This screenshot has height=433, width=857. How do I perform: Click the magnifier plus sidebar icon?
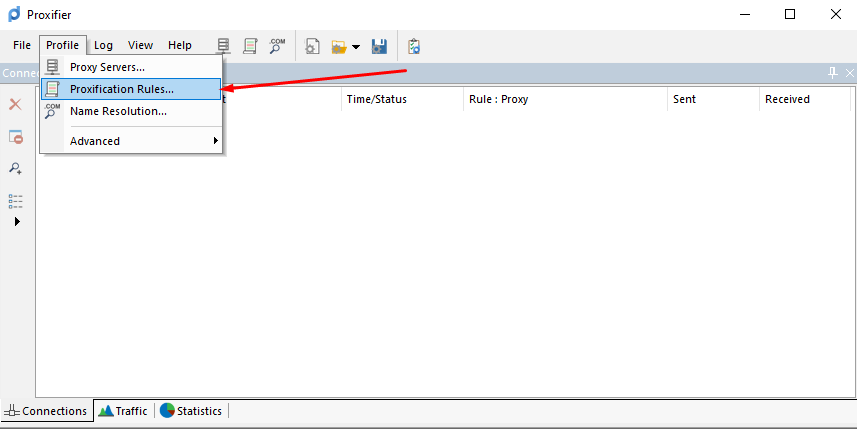15,168
